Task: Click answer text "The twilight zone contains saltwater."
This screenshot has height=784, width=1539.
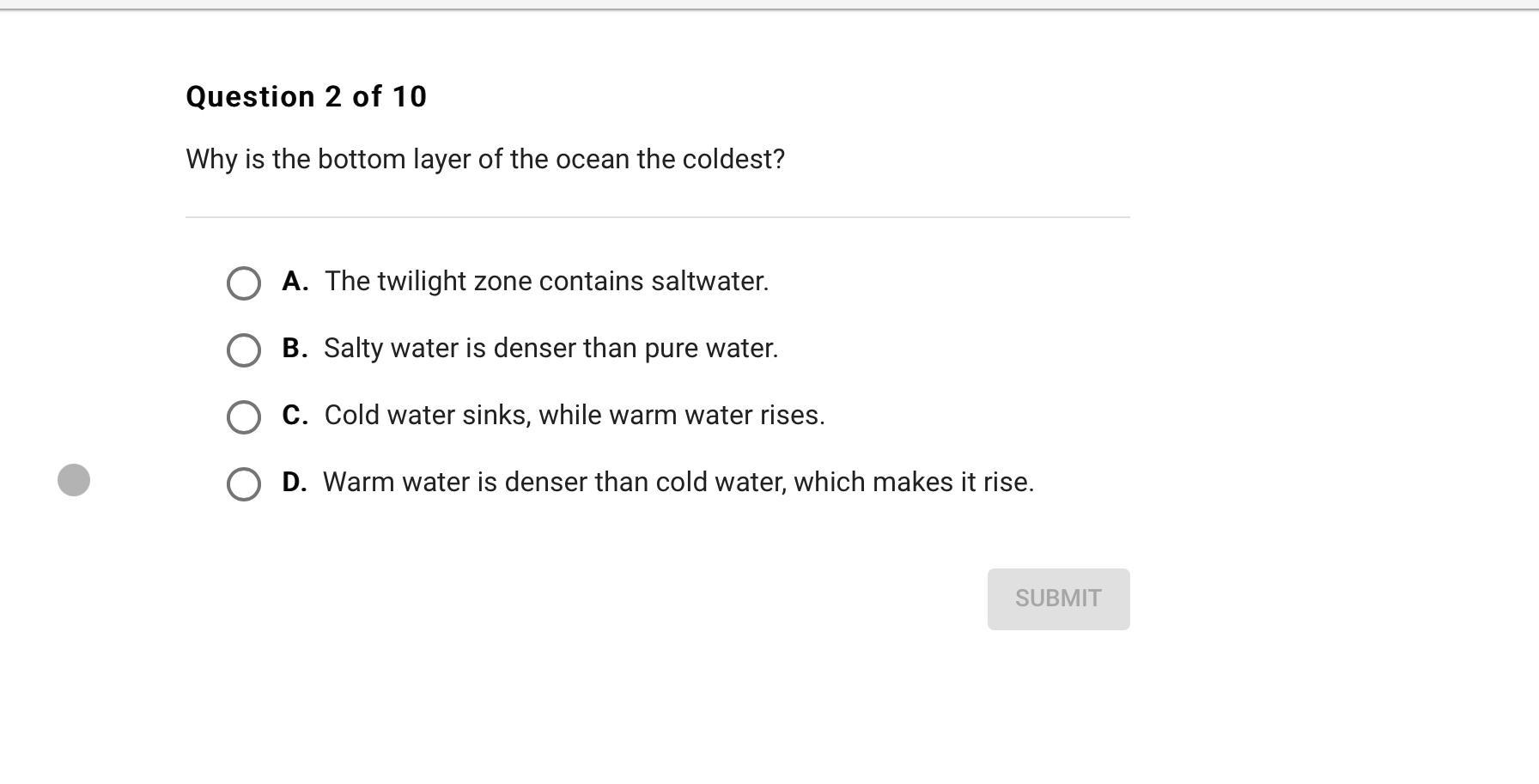Action: tap(546, 282)
